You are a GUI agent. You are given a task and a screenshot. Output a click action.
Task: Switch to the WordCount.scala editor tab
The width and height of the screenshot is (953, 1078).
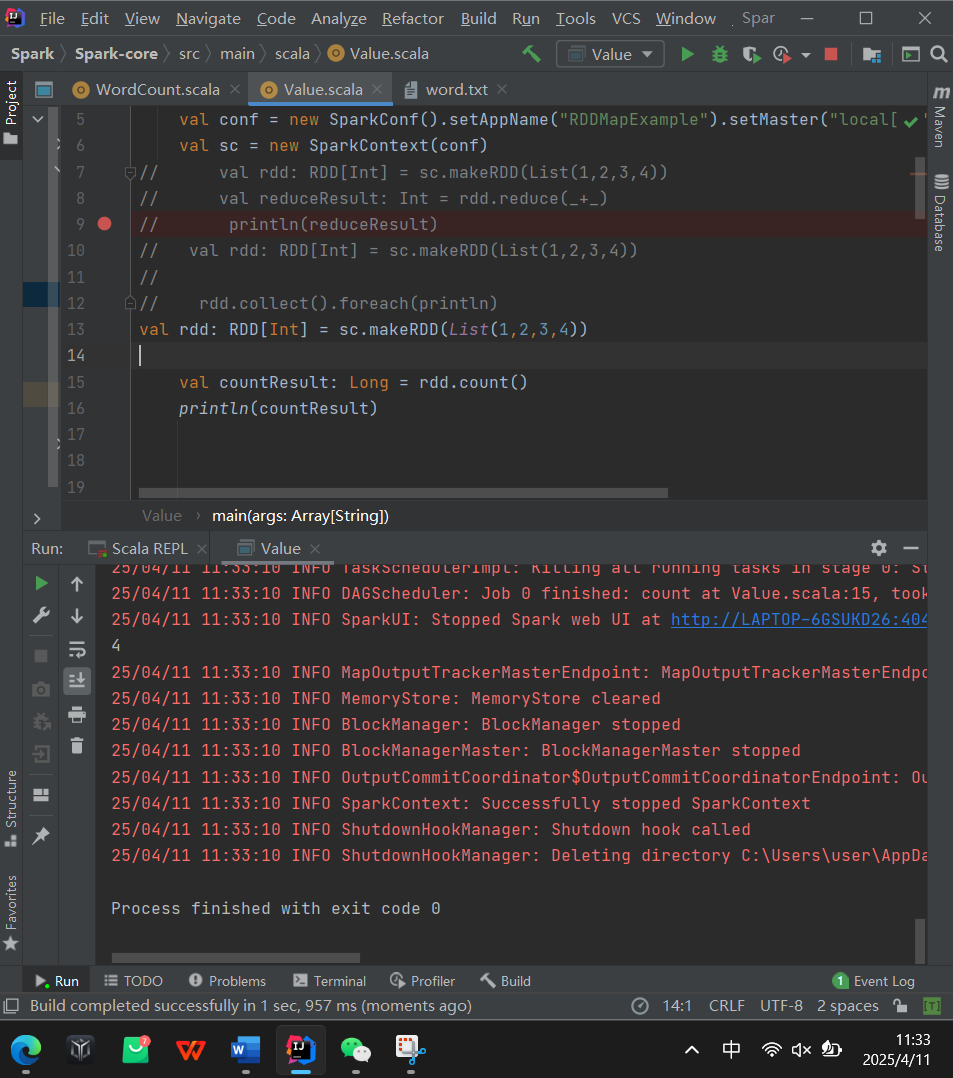[157, 89]
